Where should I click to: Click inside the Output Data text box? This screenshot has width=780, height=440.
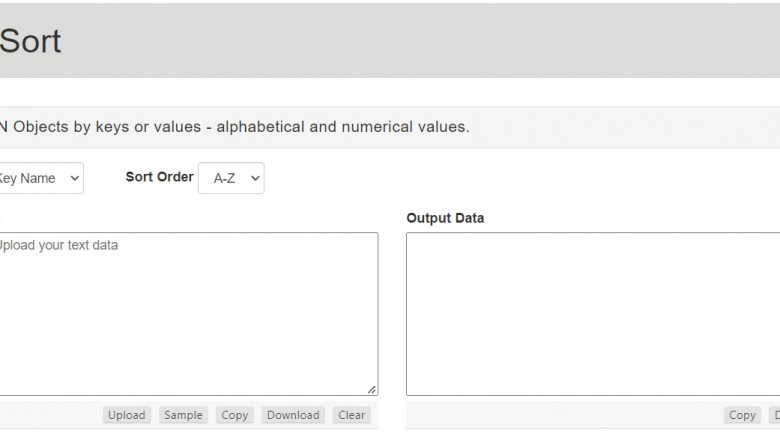coord(592,314)
